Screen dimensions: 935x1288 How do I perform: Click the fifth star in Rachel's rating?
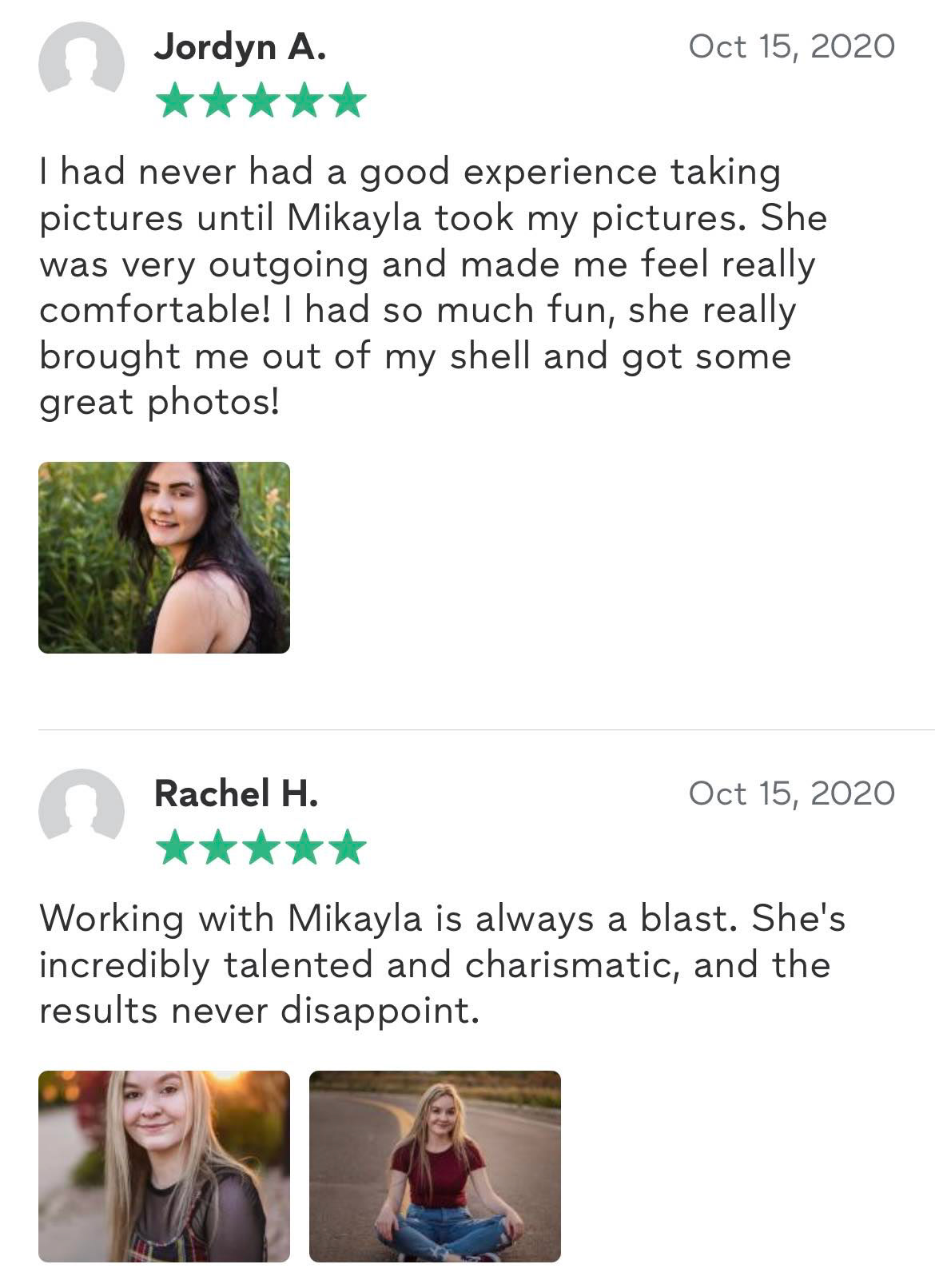347,847
